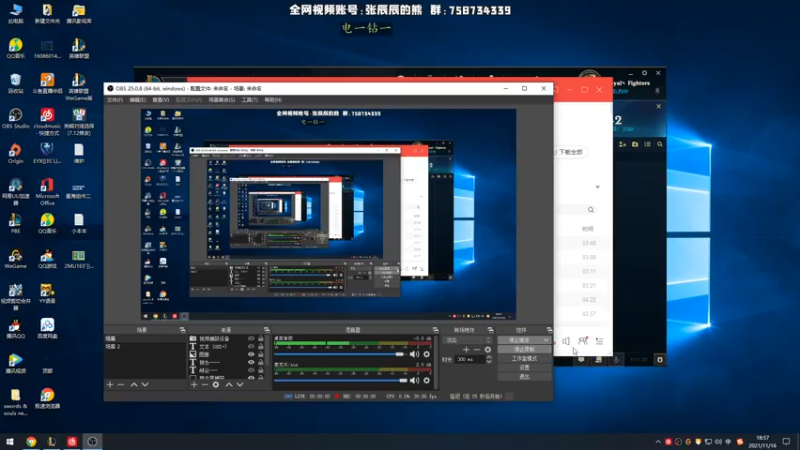Open 麦克风/Aux gear settings in mixer
Viewport: 800px width, 450px height.
(427, 380)
